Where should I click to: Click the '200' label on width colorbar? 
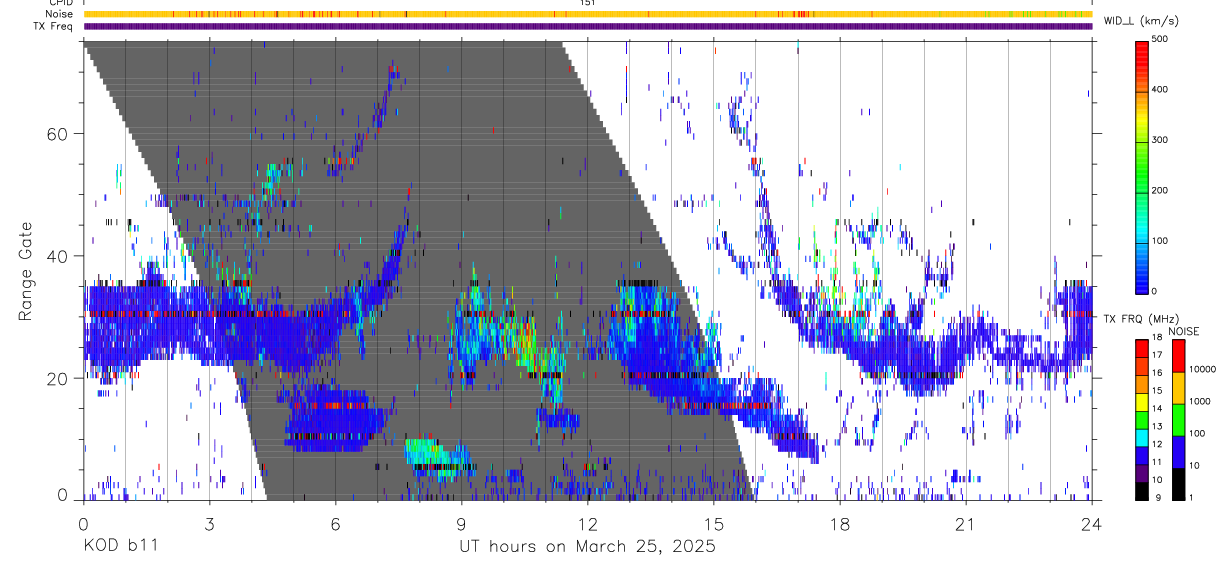pos(1162,190)
